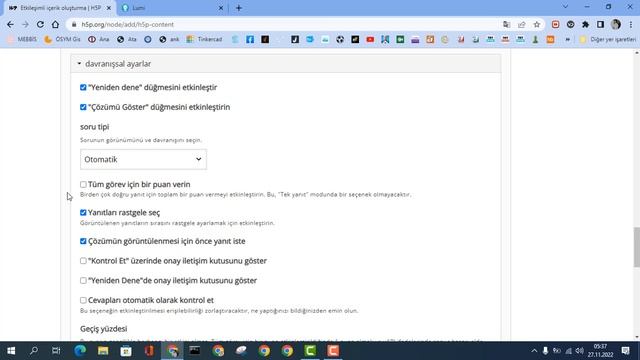This screenshot has height=360, width=640.
Task: Launch Microsoft Edge from the taskbar
Action: tap(80, 351)
